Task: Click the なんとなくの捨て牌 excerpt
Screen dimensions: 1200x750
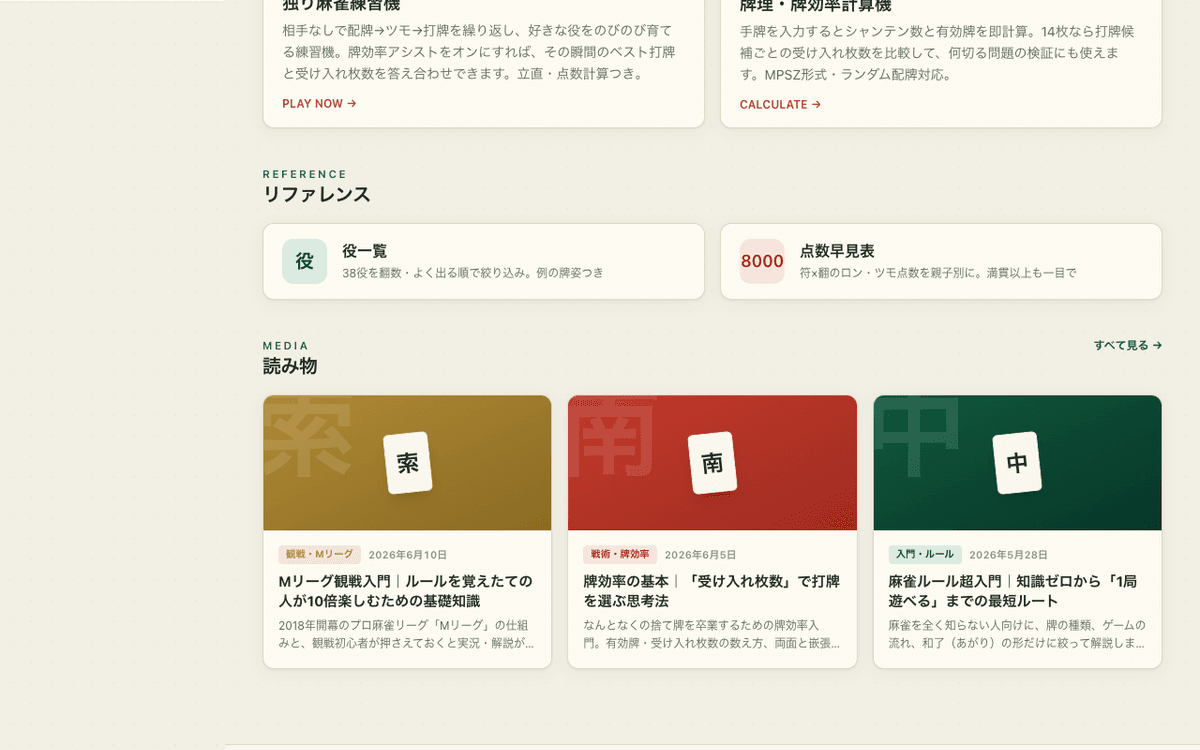Action: (x=712, y=634)
